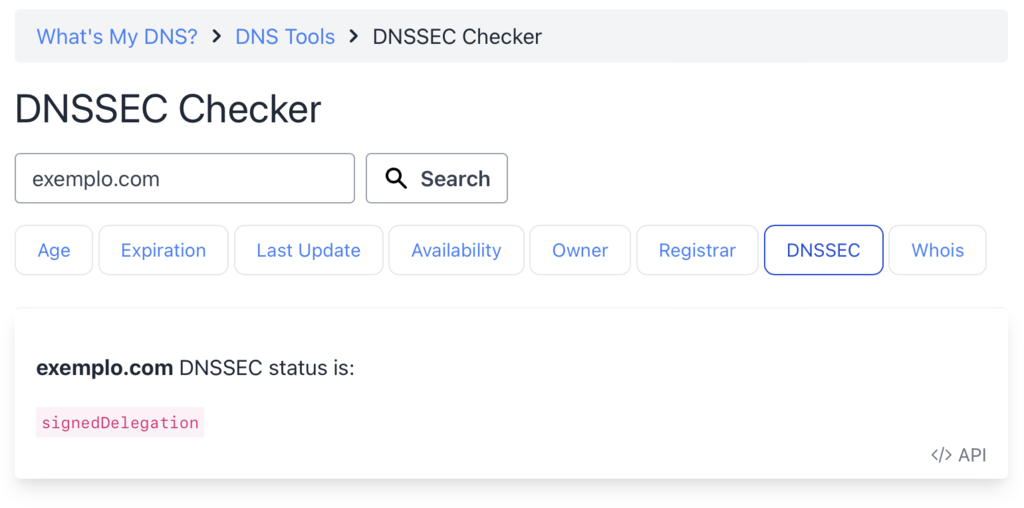Open the Last Update tab
1024x508 pixels.
(309, 250)
